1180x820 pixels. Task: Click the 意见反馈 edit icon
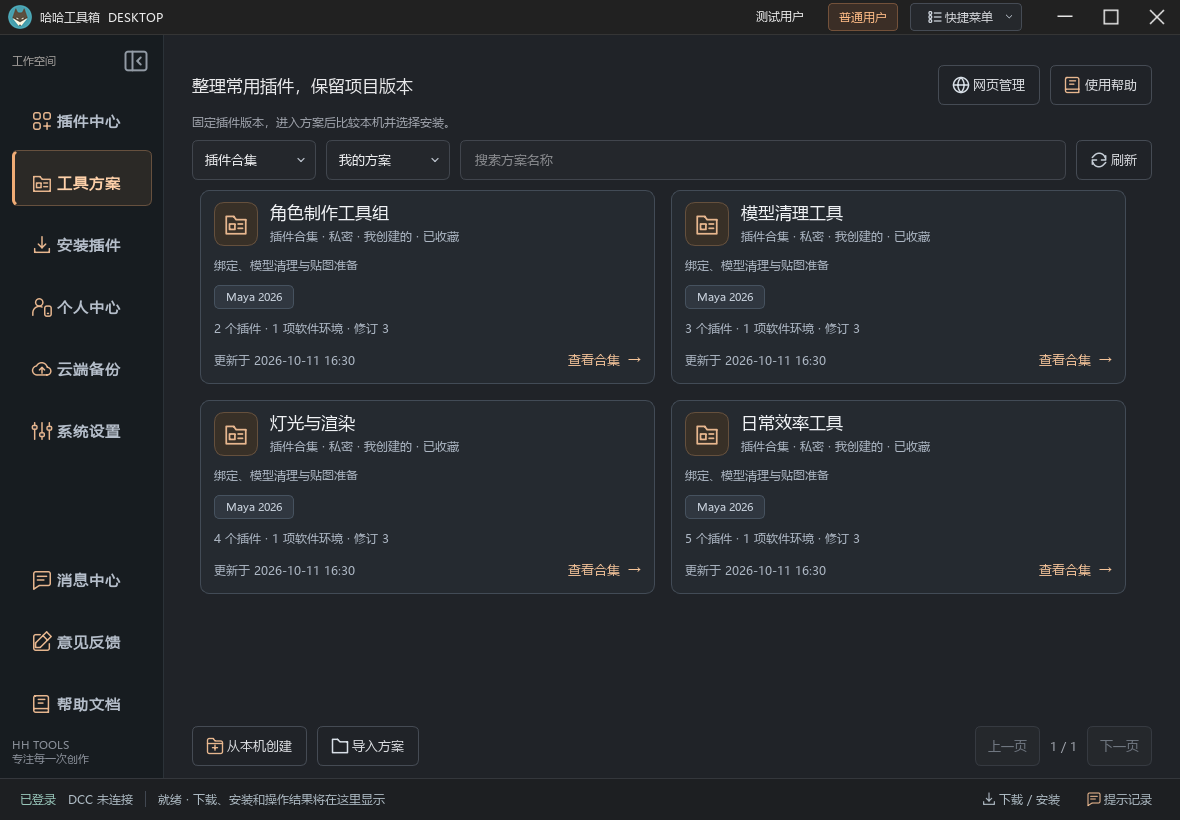click(x=41, y=642)
